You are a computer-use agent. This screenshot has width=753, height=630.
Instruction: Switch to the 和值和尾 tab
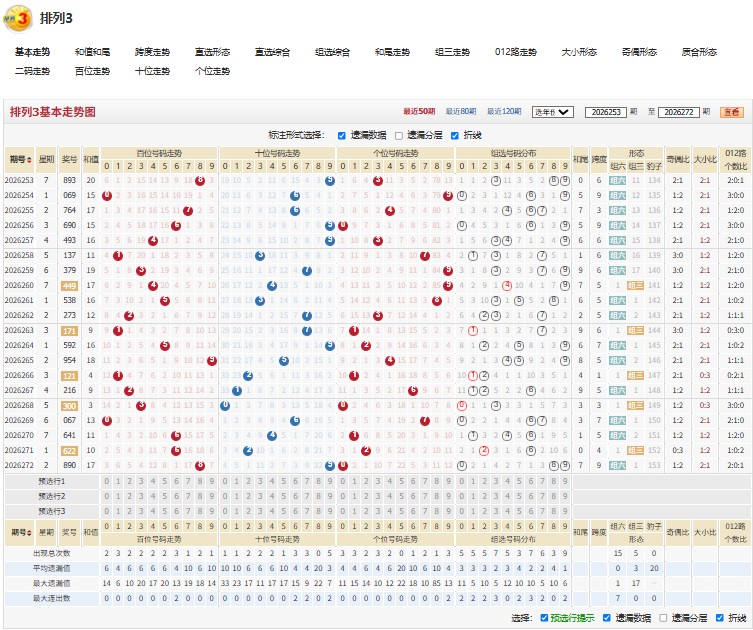(x=92, y=52)
